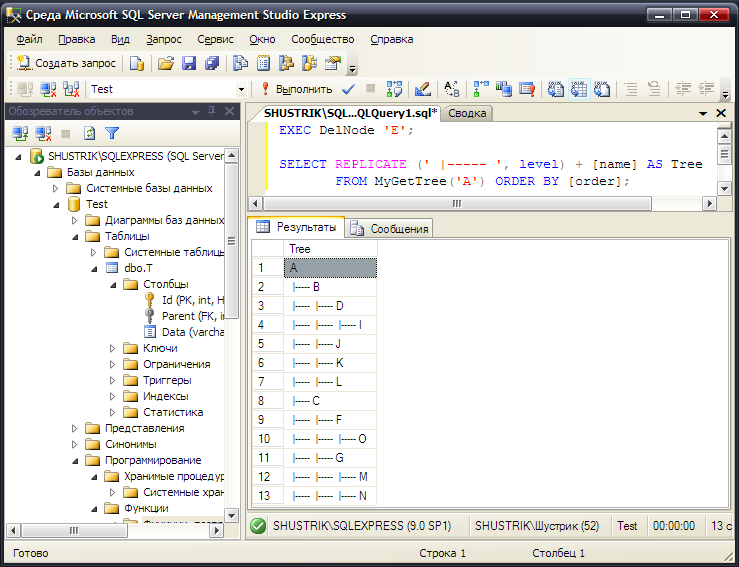739x567 pixels.
Task: Select result cell row 8 containing C
Action: 330,401
